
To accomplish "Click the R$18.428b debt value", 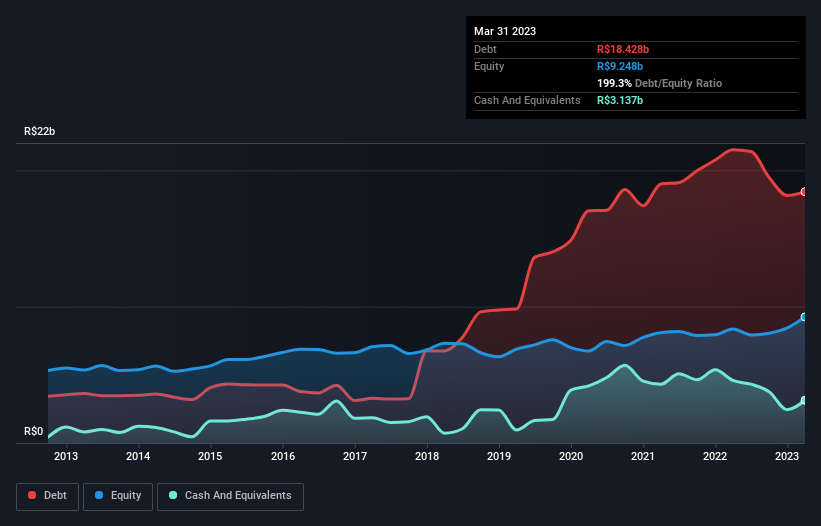I will (623, 49).
